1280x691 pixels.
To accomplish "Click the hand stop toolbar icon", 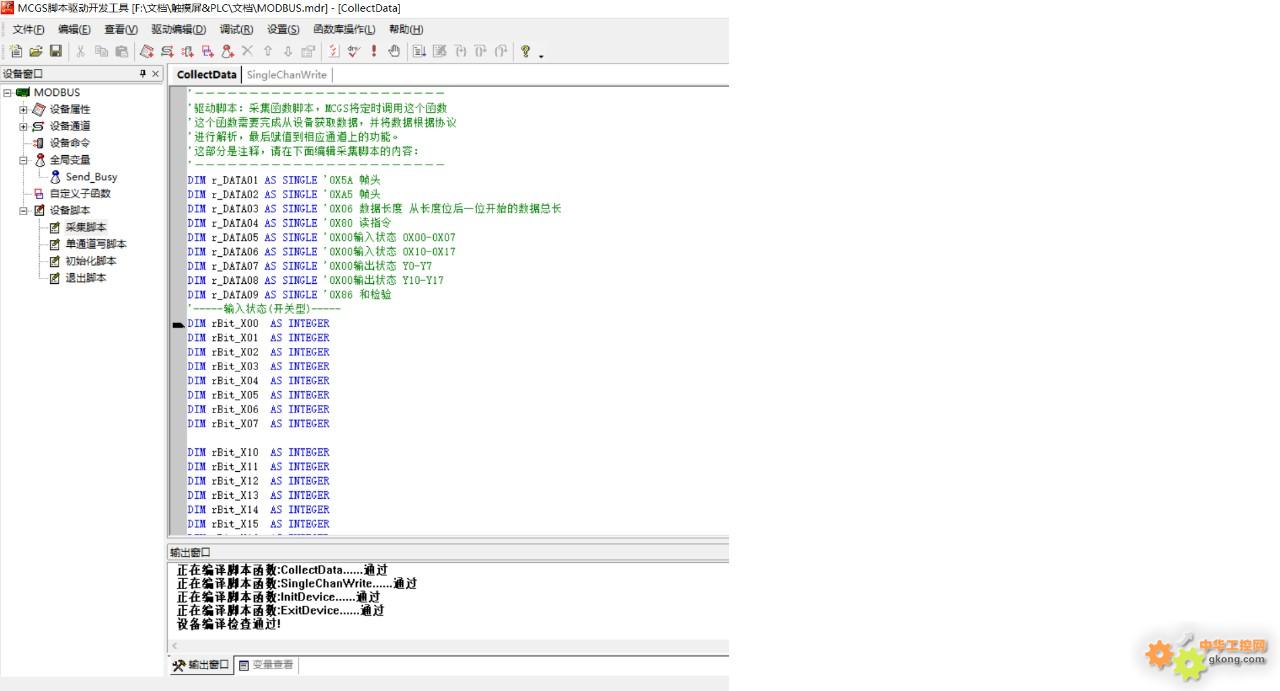I will [394, 51].
